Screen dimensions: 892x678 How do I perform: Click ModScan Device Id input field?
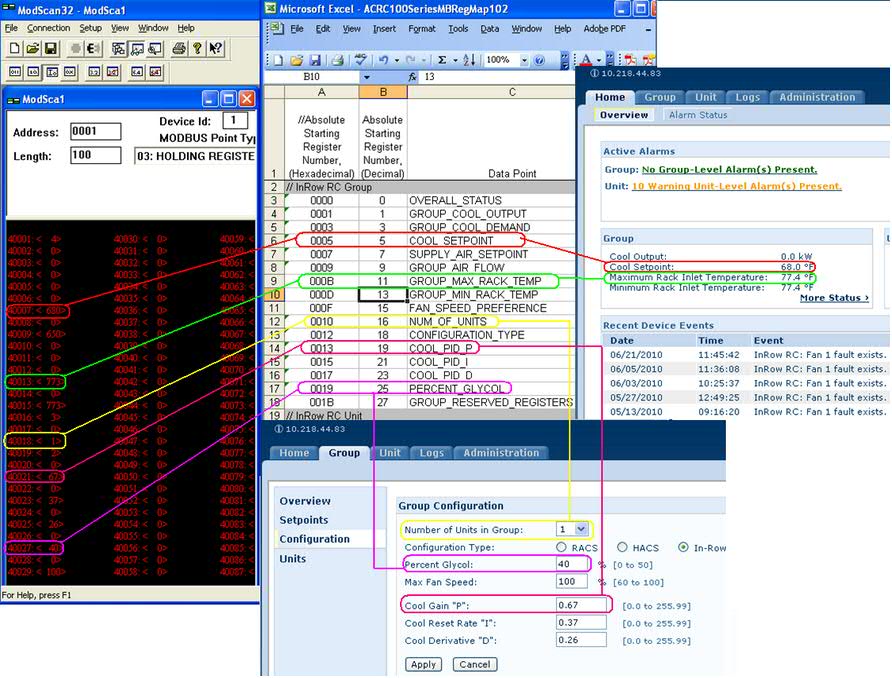[x=234, y=121]
